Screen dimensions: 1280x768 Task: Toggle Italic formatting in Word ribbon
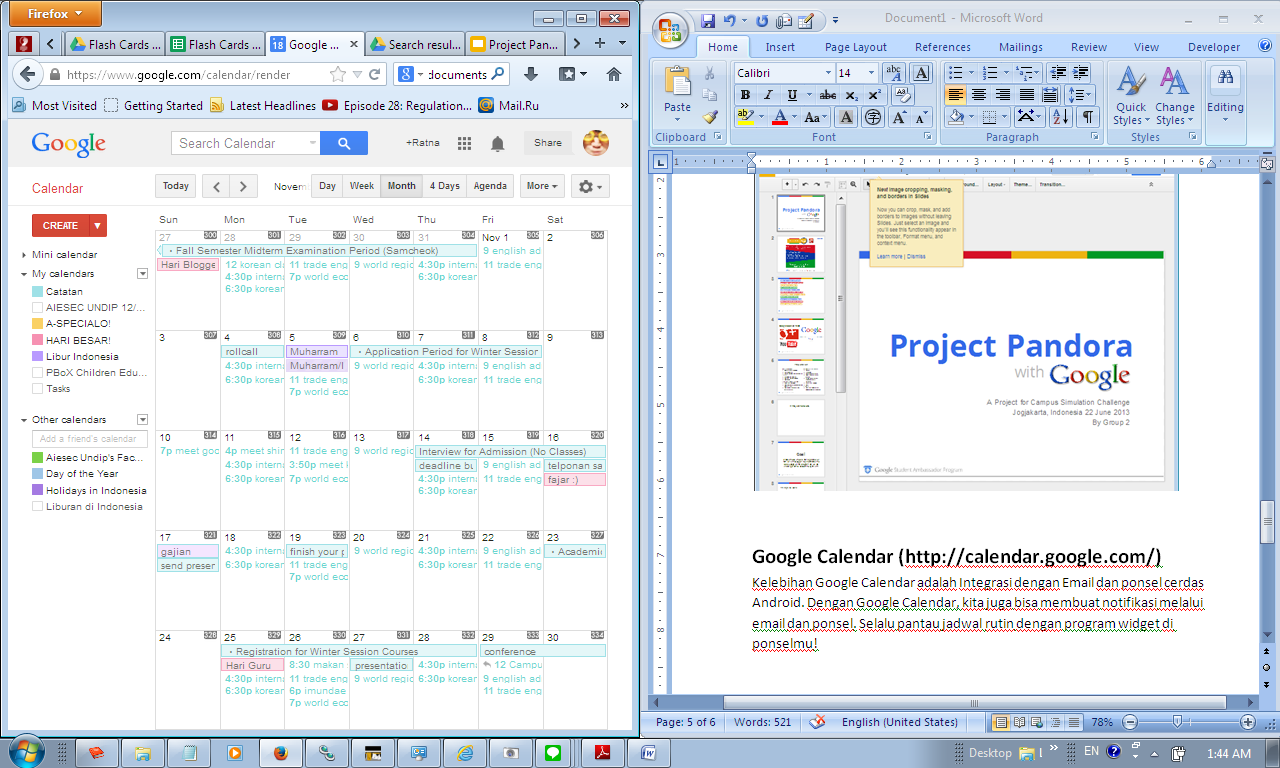pyautogui.click(x=768, y=95)
